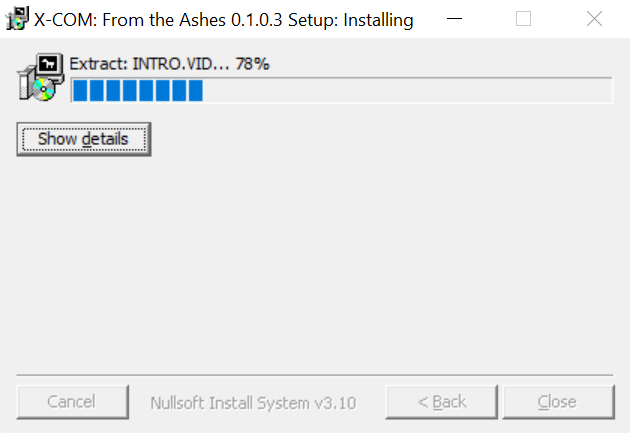Minimize the X-COM setup window
Image resolution: width=630 pixels, height=433 pixels.
pyautogui.click(x=454, y=18)
